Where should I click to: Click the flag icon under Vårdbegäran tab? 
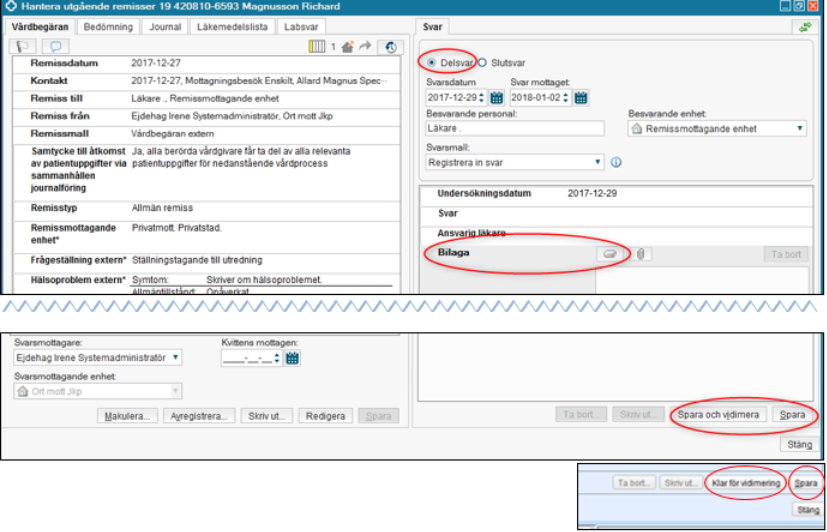click(22, 46)
